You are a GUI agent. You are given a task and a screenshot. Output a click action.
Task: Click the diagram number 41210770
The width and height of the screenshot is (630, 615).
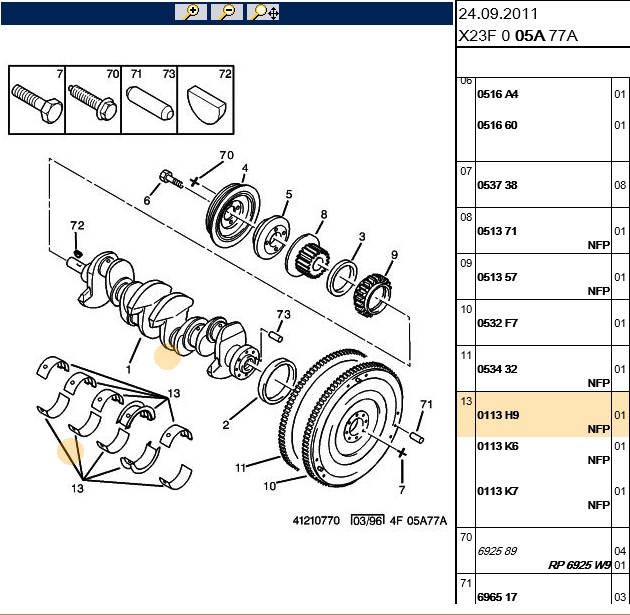coord(316,520)
